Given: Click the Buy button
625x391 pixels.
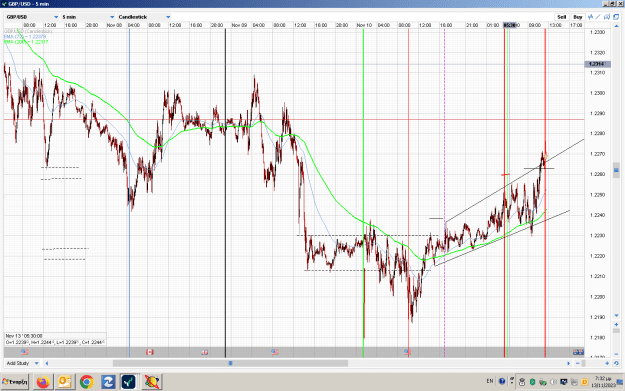Looking at the screenshot, I should (578, 17).
